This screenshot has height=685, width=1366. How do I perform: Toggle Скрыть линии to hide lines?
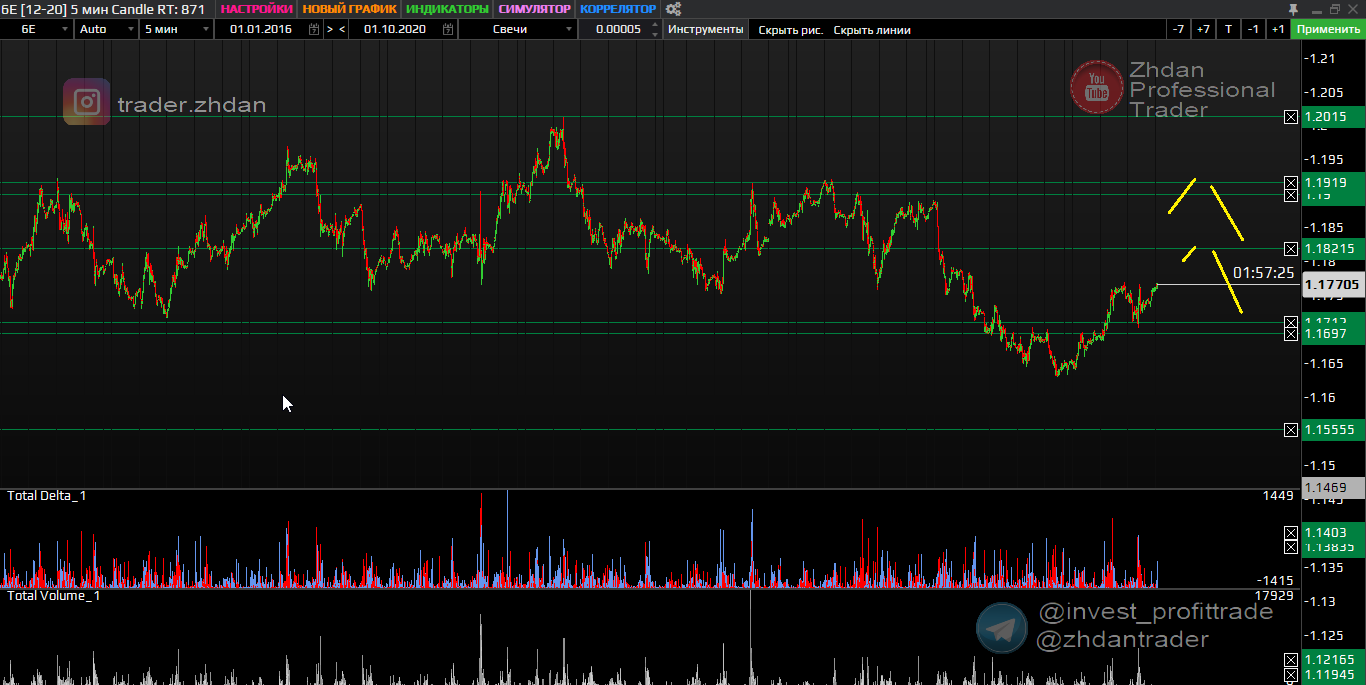872,29
